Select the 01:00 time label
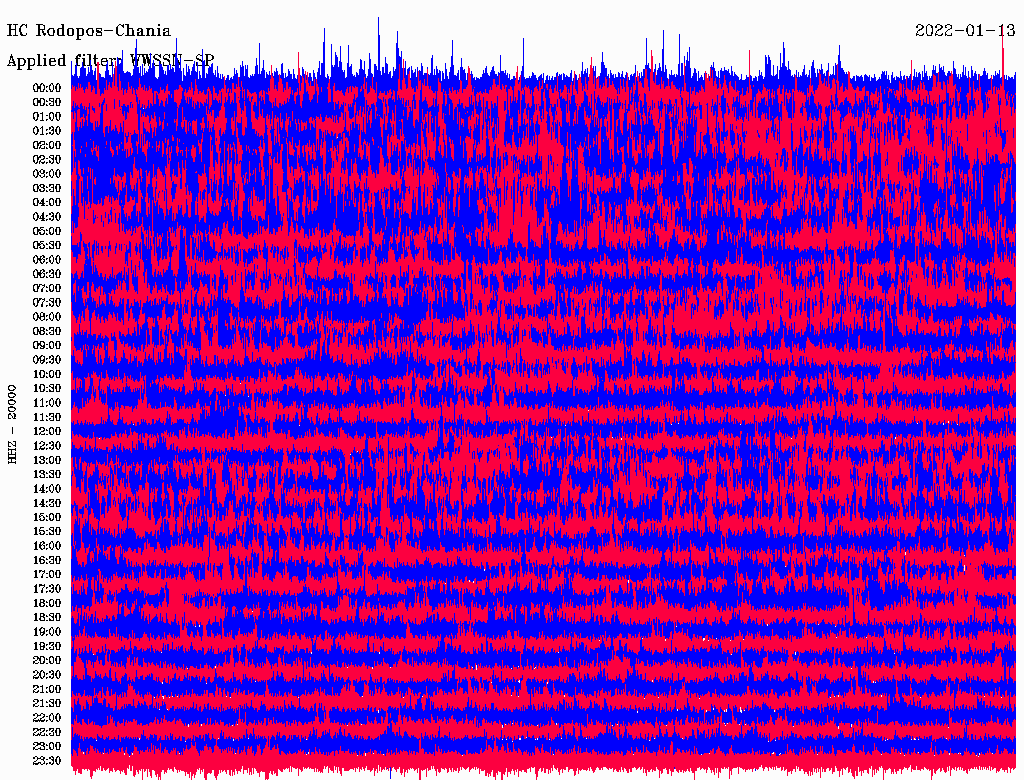This screenshot has width=1024, height=780. pos(47,117)
